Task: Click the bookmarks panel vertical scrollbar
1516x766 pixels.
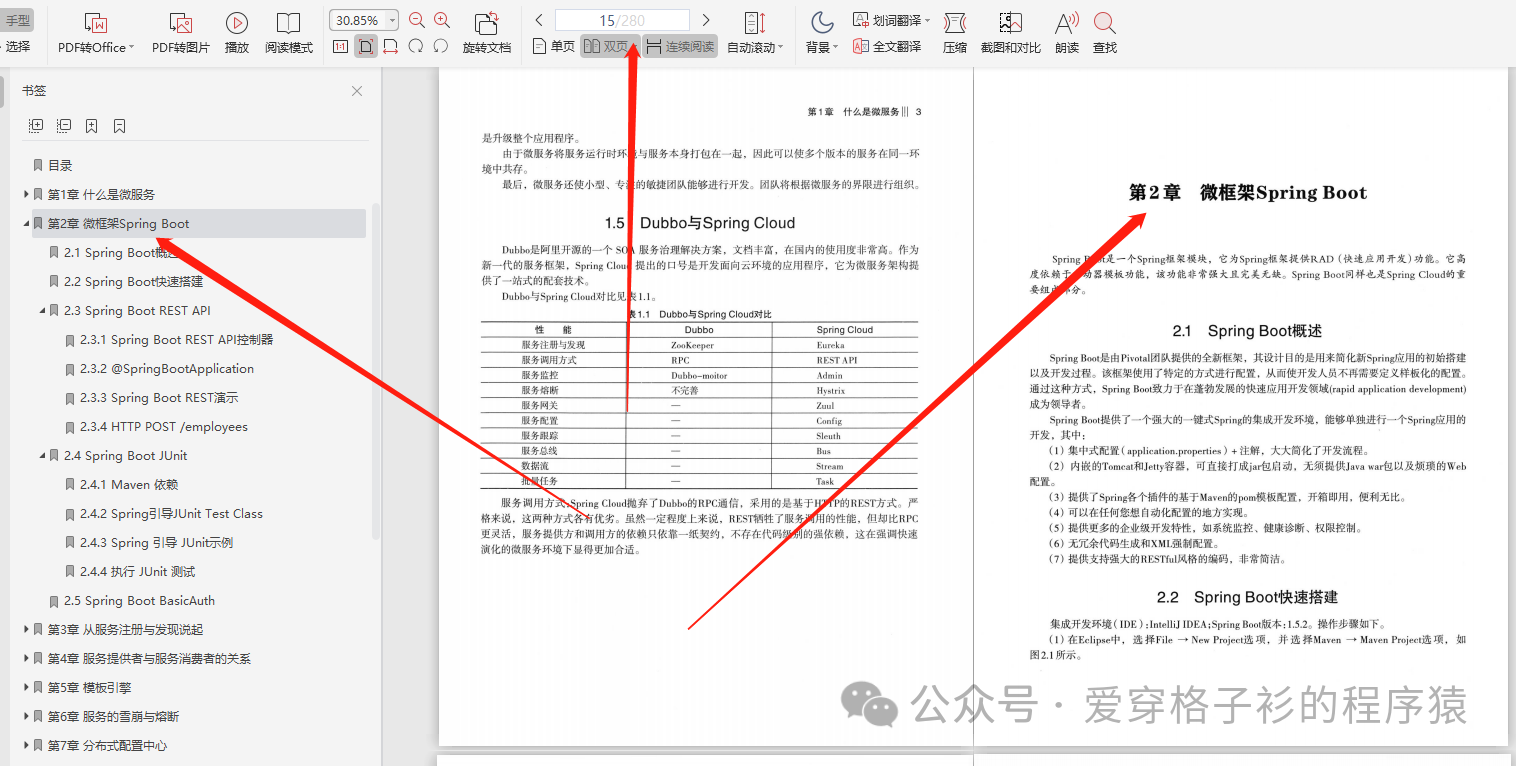Action: pos(376,370)
